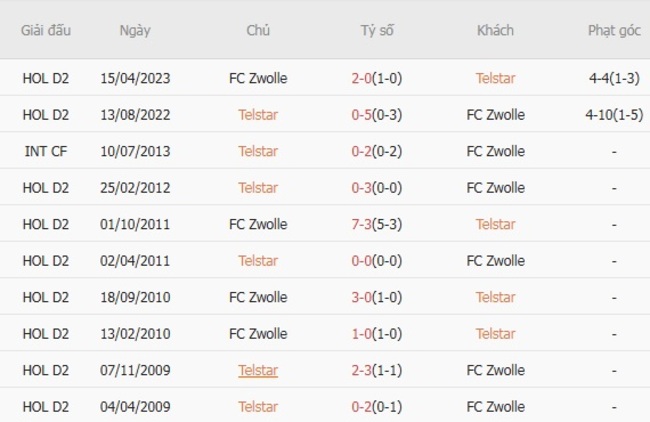Select FC Zwolle home team on 15/04/2023
The height and width of the screenshot is (422, 650).
tap(258, 78)
